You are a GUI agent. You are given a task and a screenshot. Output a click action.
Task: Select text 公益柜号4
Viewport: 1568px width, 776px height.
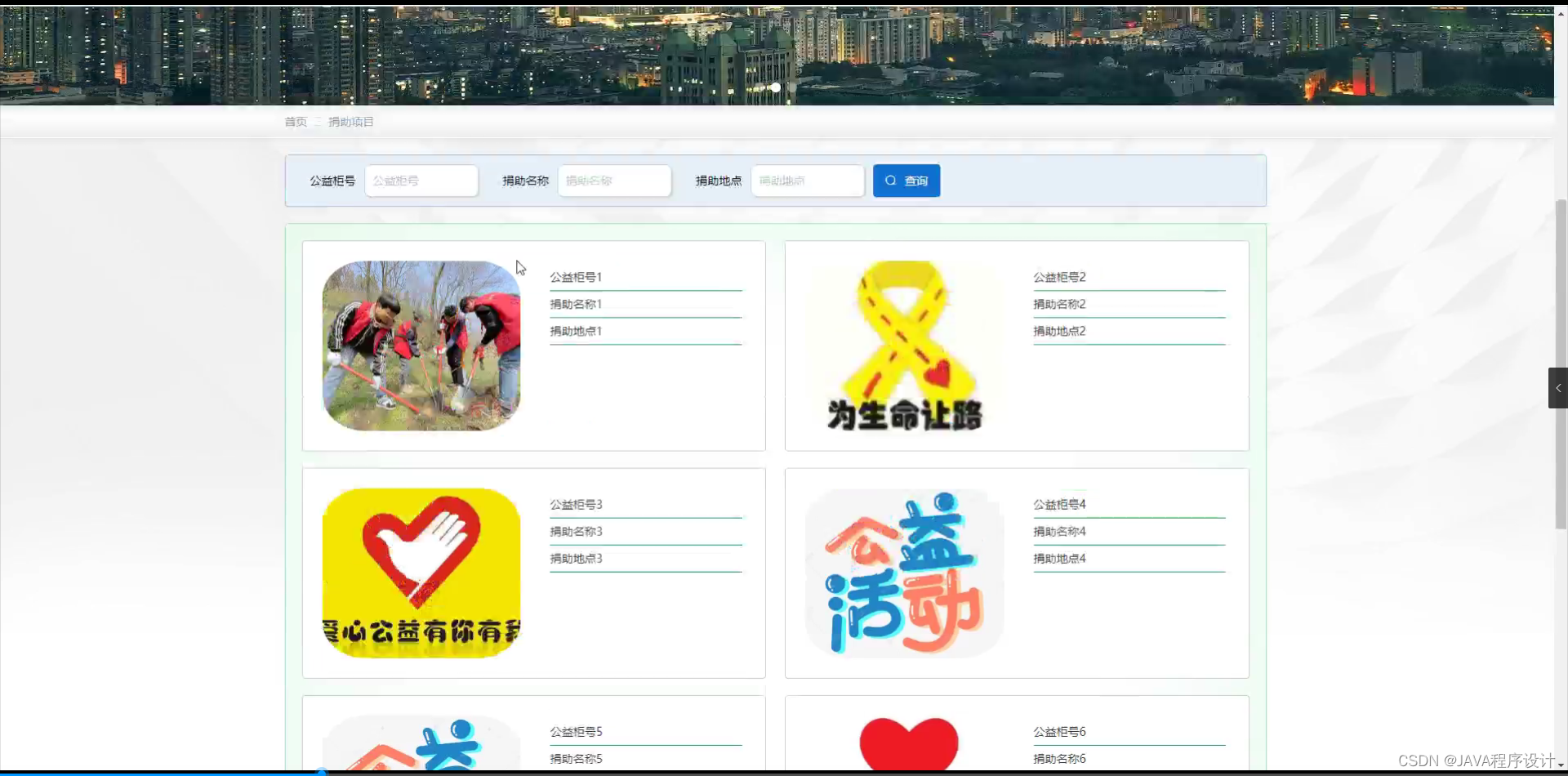coord(1059,505)
